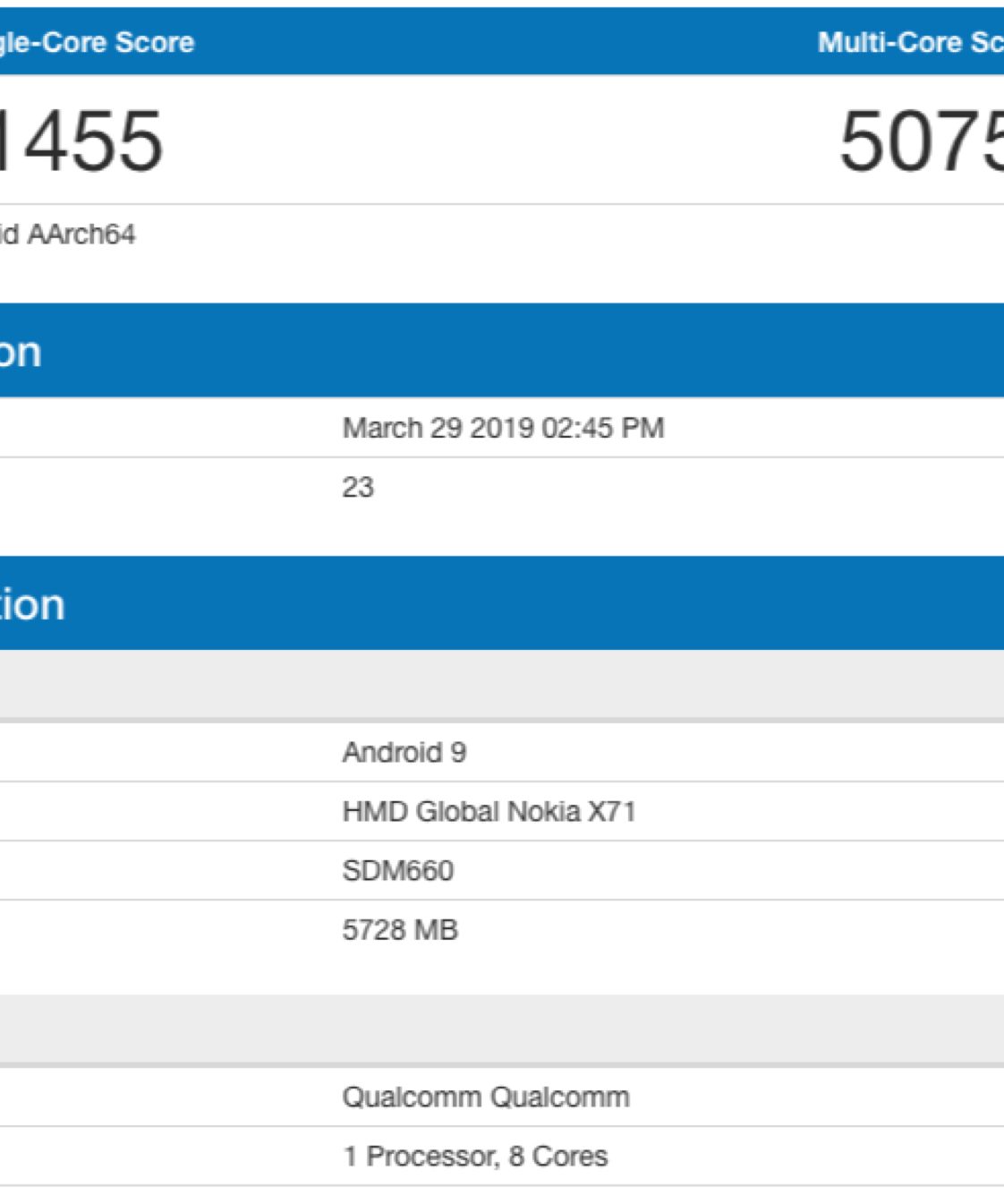The image size is (1004, 1204).
Task: Click the gray subheader row above Qualcomm
Action: [x=501, y=1029]
